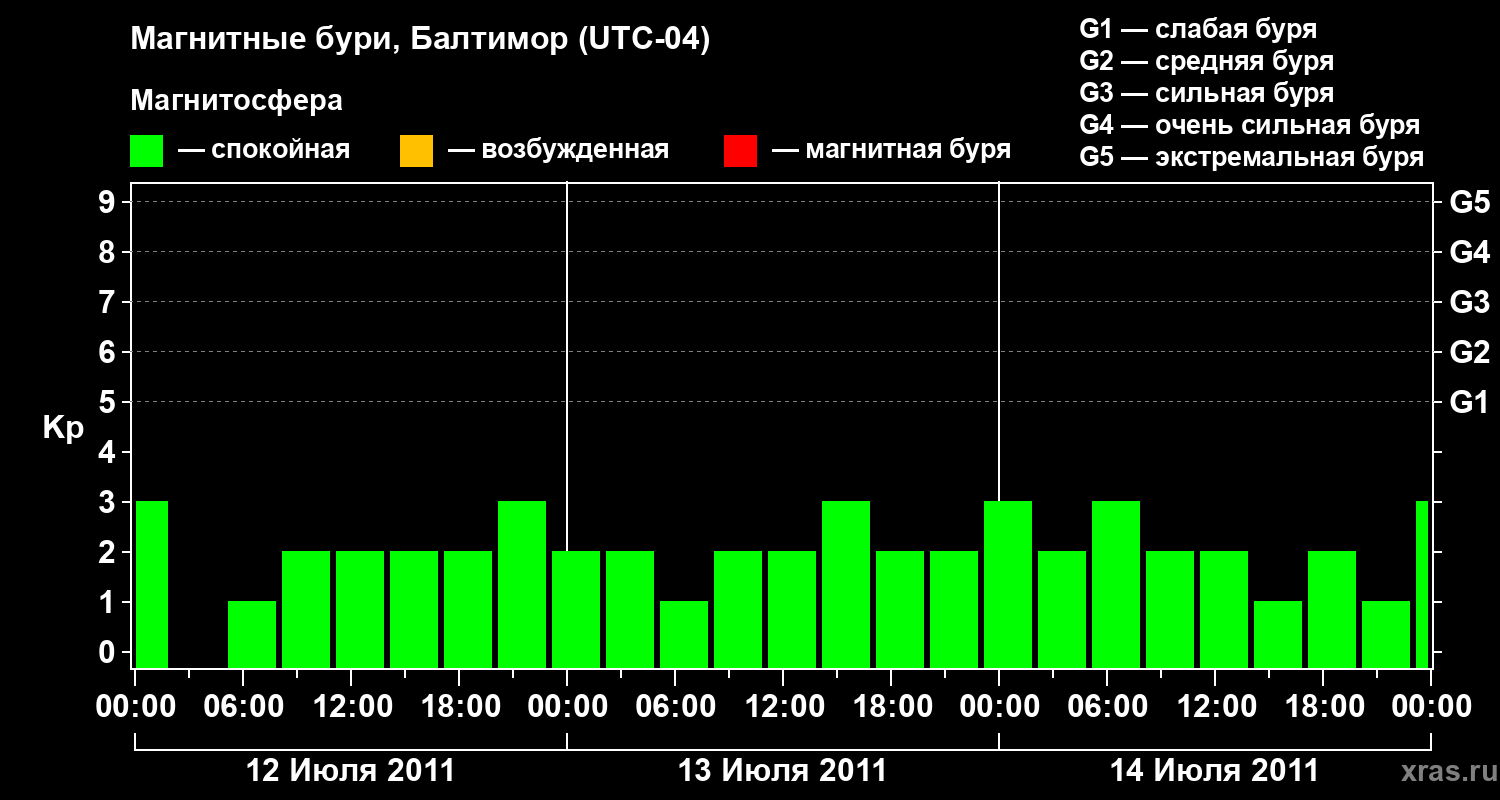The height and width of the screenshot is (800, 1500).
Task: Click the first Kp 3 bar at 00:00 on 12 Июля
Action: click(152, 584)
